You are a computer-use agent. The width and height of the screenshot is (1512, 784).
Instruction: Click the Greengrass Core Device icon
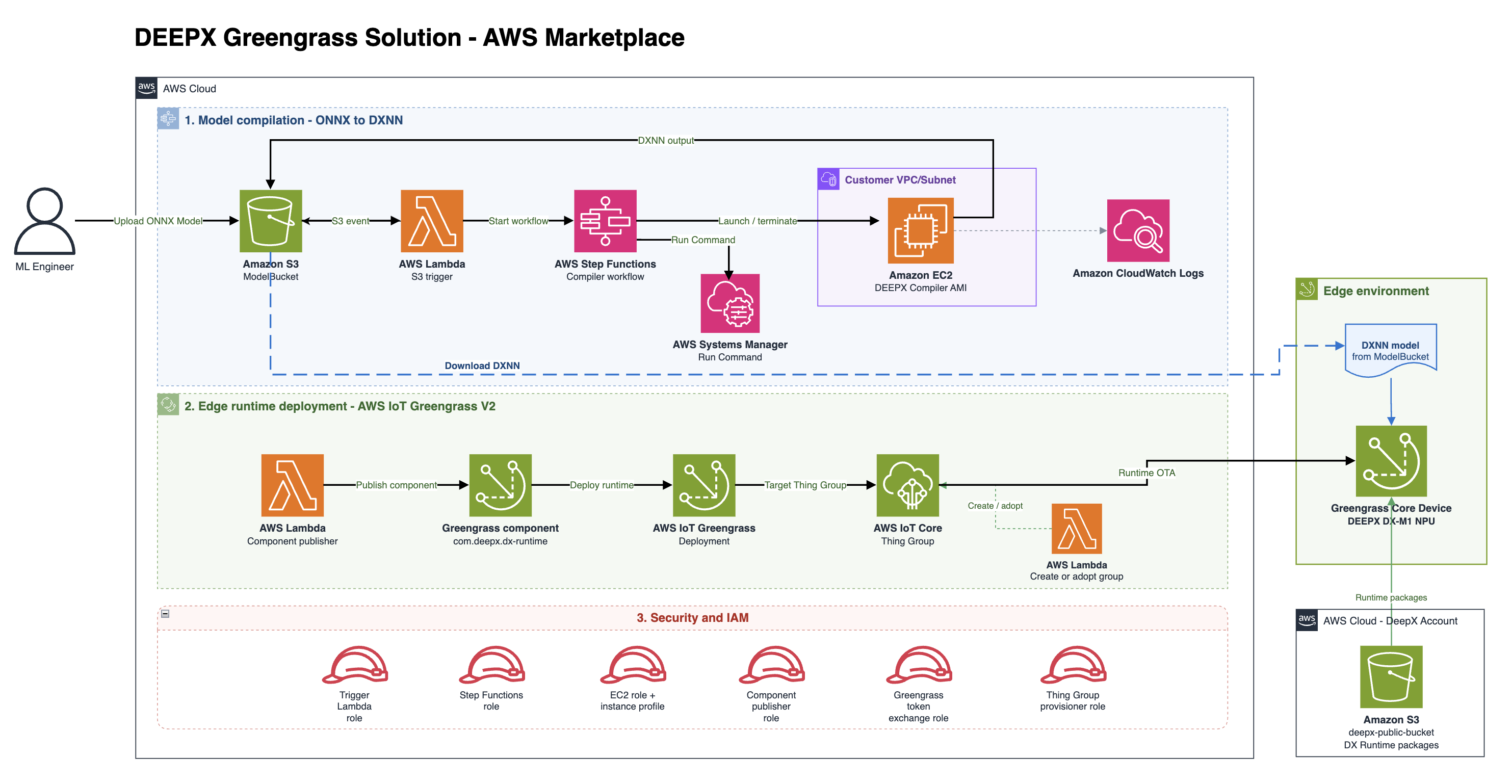tap(1391, 461)
